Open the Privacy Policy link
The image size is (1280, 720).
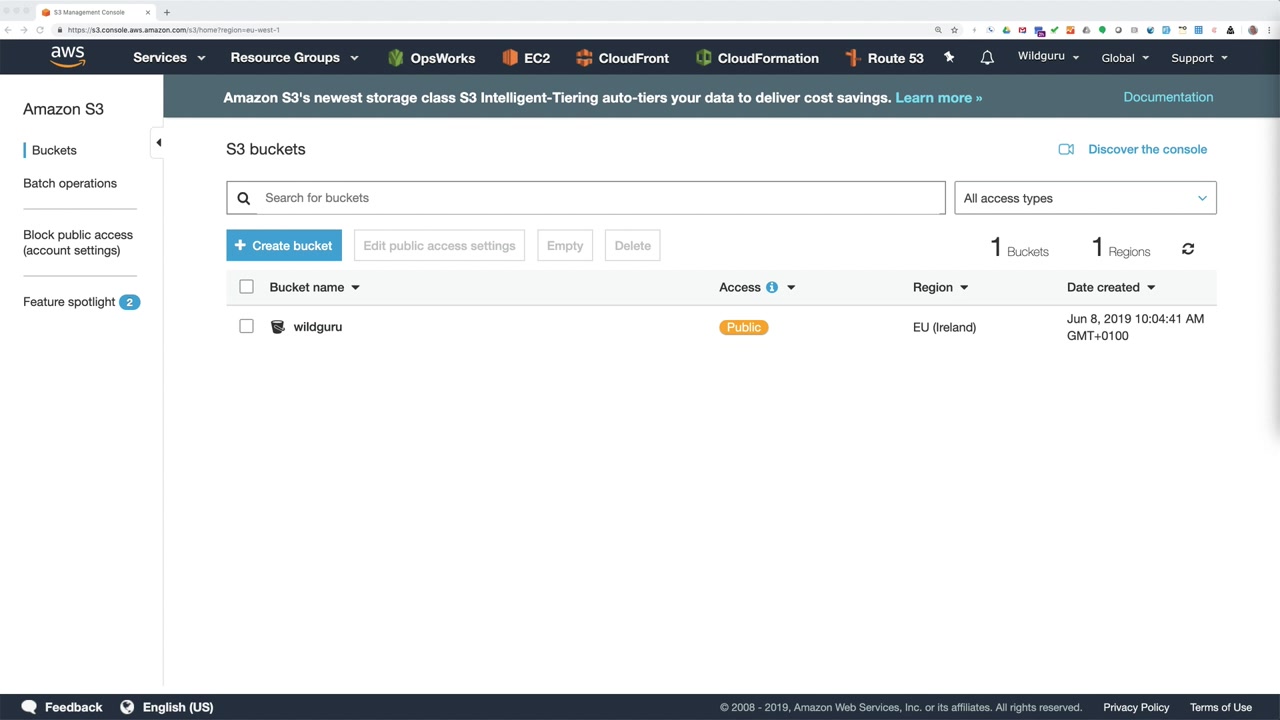[x=1136, y=707]
